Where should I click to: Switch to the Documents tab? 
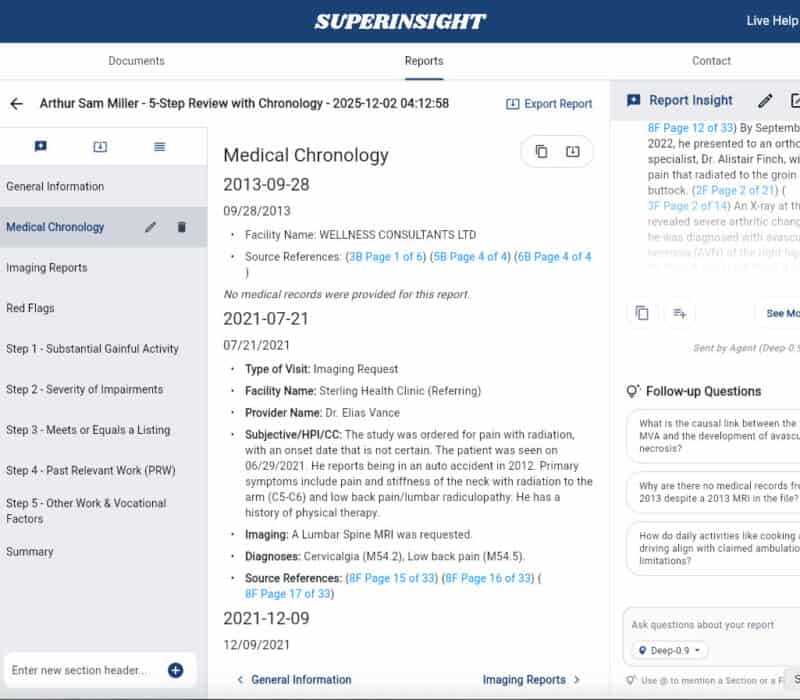(136, 60)
